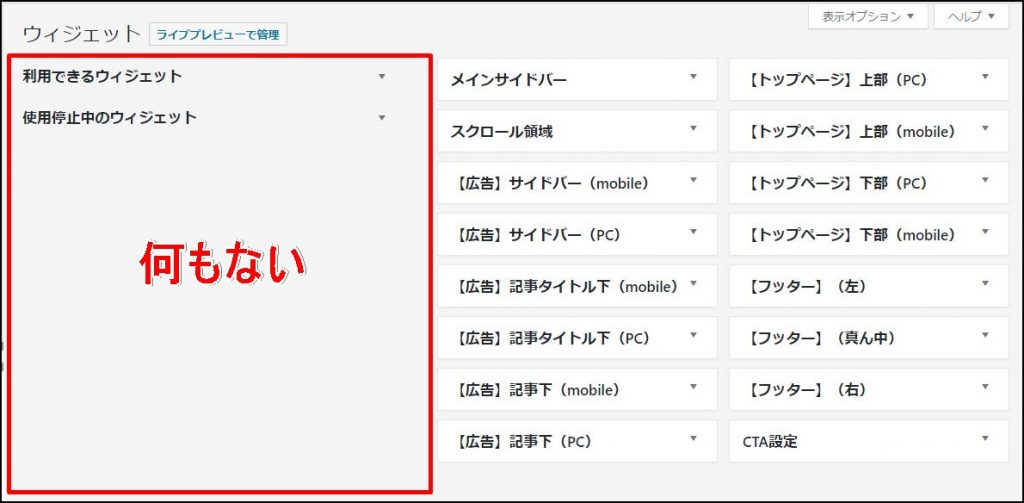Click the 【フッター】（真ん中） title
The width and height of the screenshot is (1024, 503).
(822, 338)
